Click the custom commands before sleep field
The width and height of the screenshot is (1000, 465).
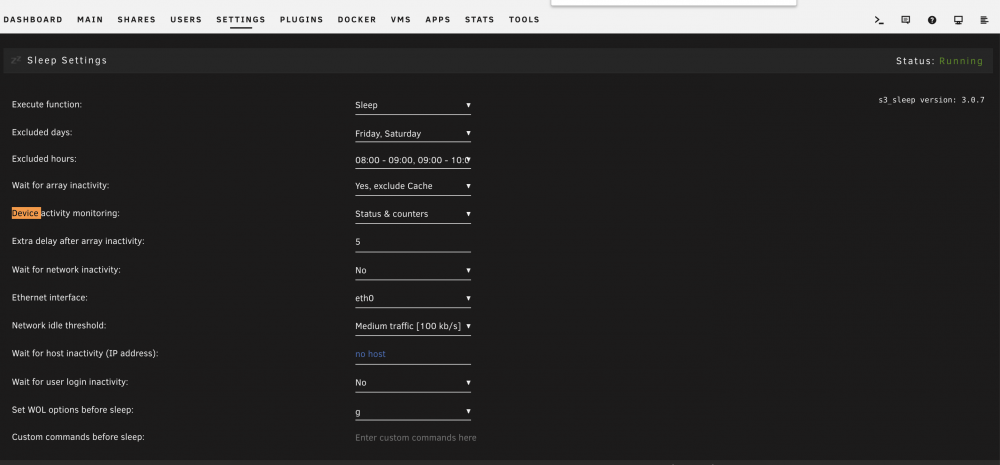(x=416, y=438)
